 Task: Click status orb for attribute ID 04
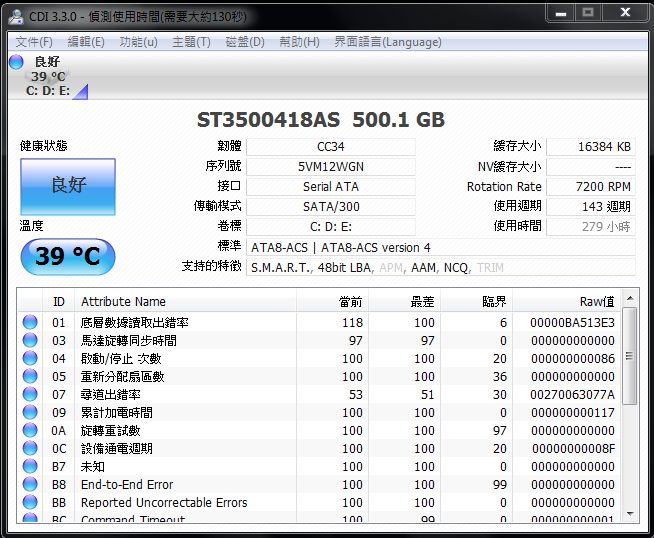click(30, 358)
